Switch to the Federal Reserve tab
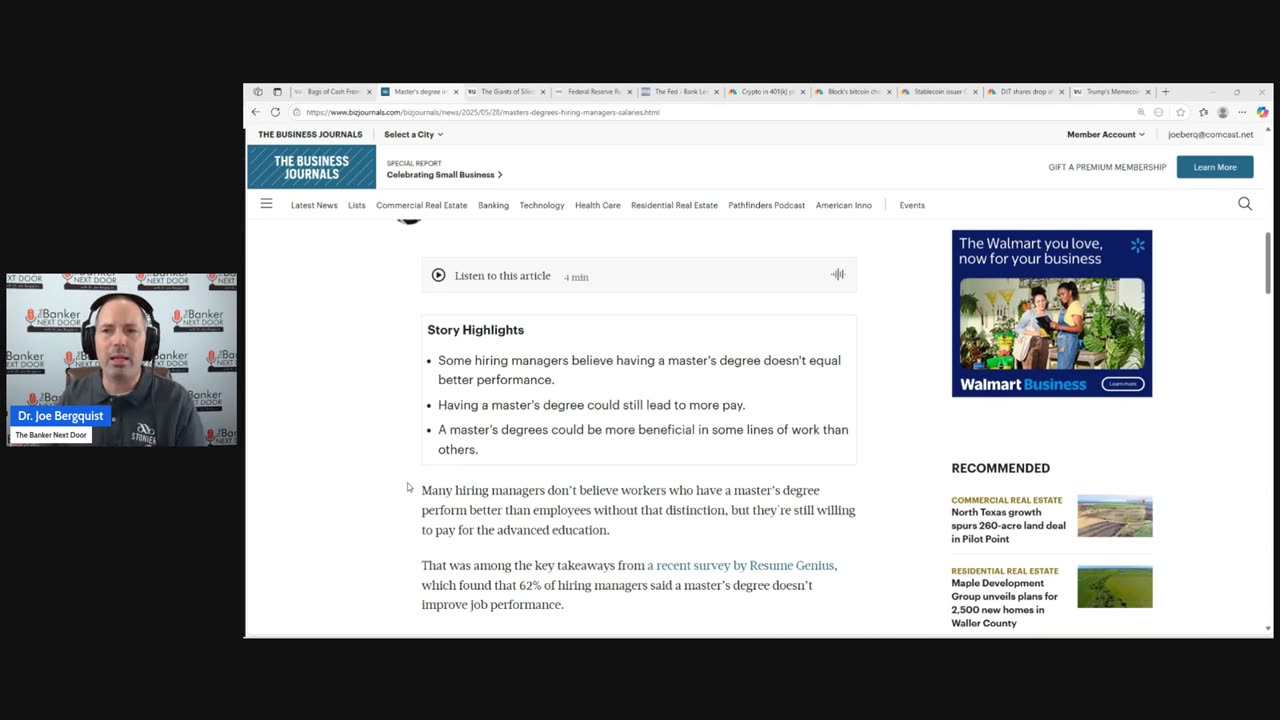The height and width of the screenshot is (720, 1280). pos(592,92)
